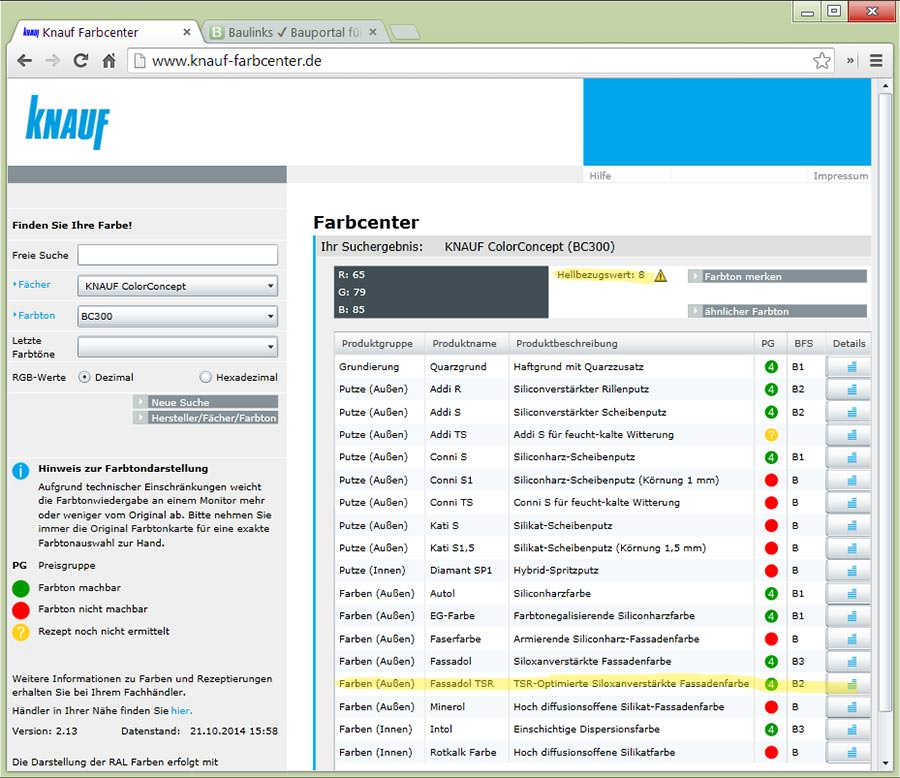Click the blue info icon beside Hinweis
The width and height of the screenshot is (900, 778).
[21, 471]
